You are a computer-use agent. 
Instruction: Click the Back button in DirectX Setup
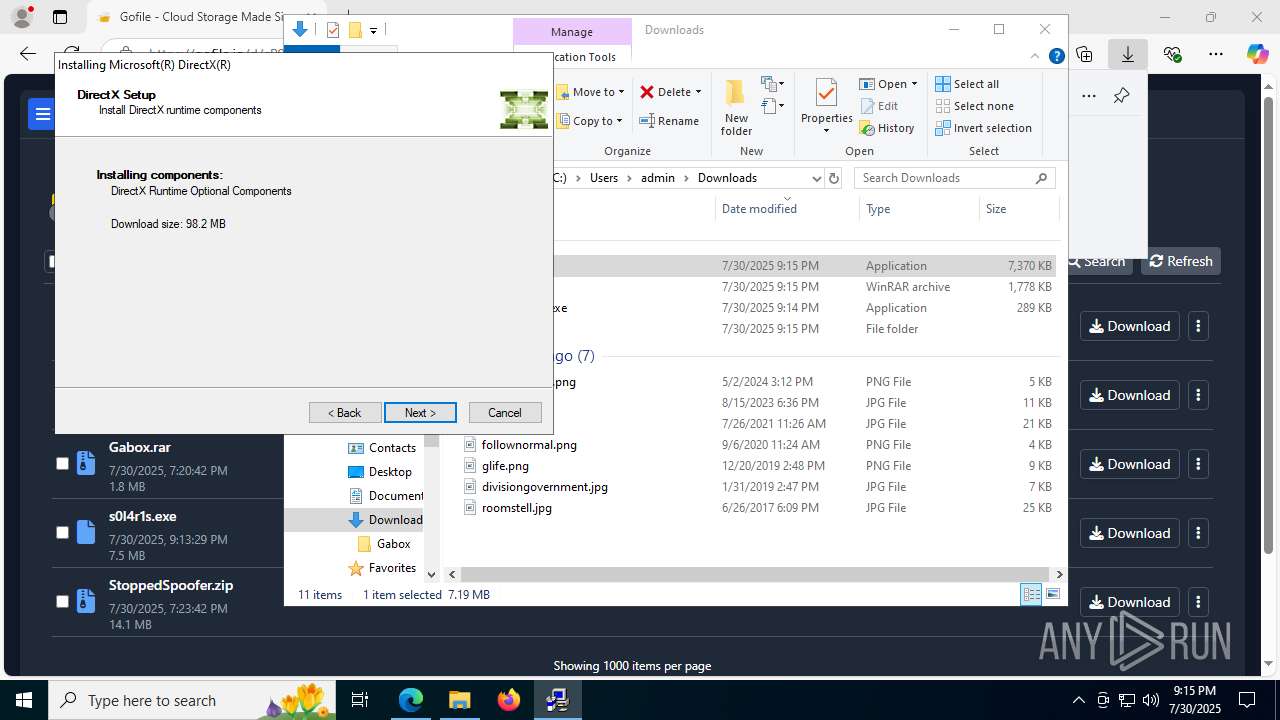344,413
